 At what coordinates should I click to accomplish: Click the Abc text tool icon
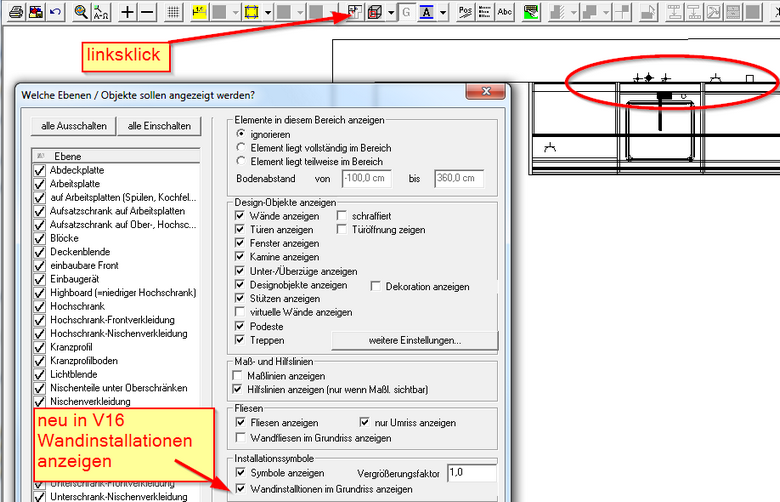coord(505,12)
